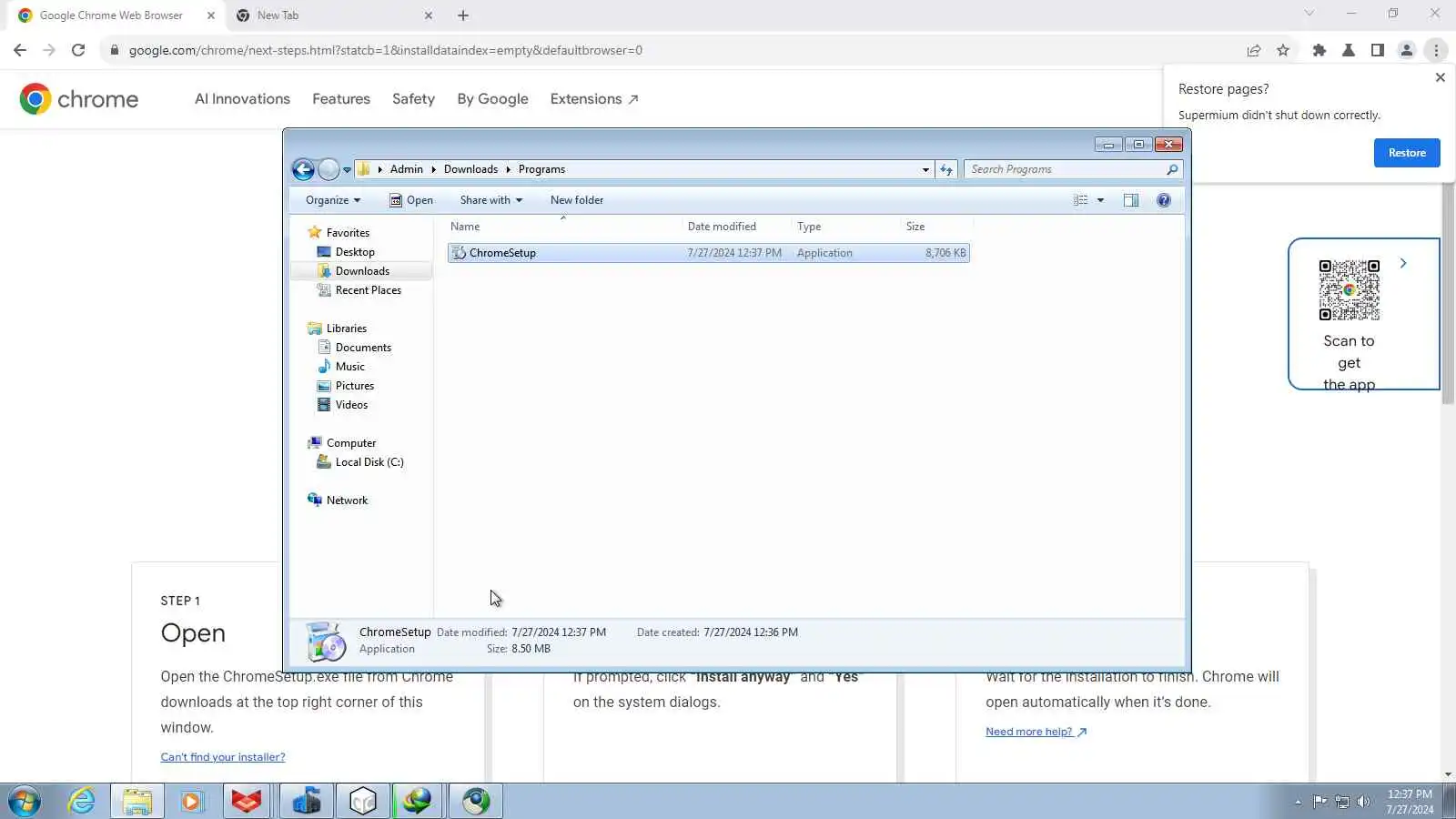Open the browser Extensions puzzle icon
This screenshot has height=819, width=1456.
point(1319,50)
